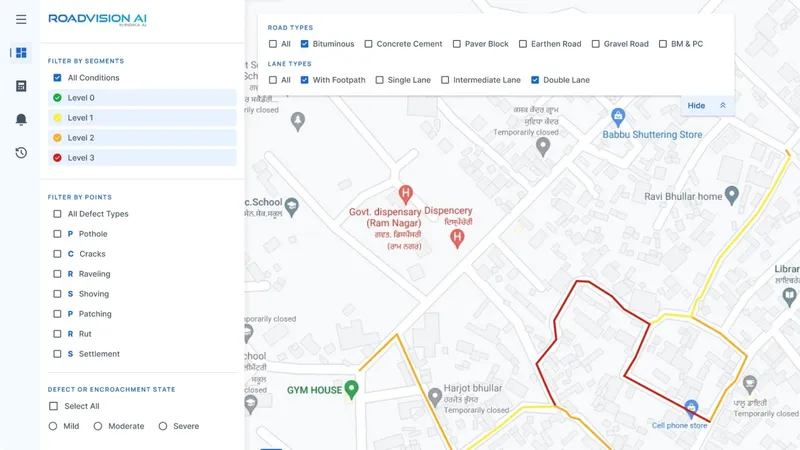Click Ravi Bhullar home map pin
800x450 pixels.
pos(732,195)
